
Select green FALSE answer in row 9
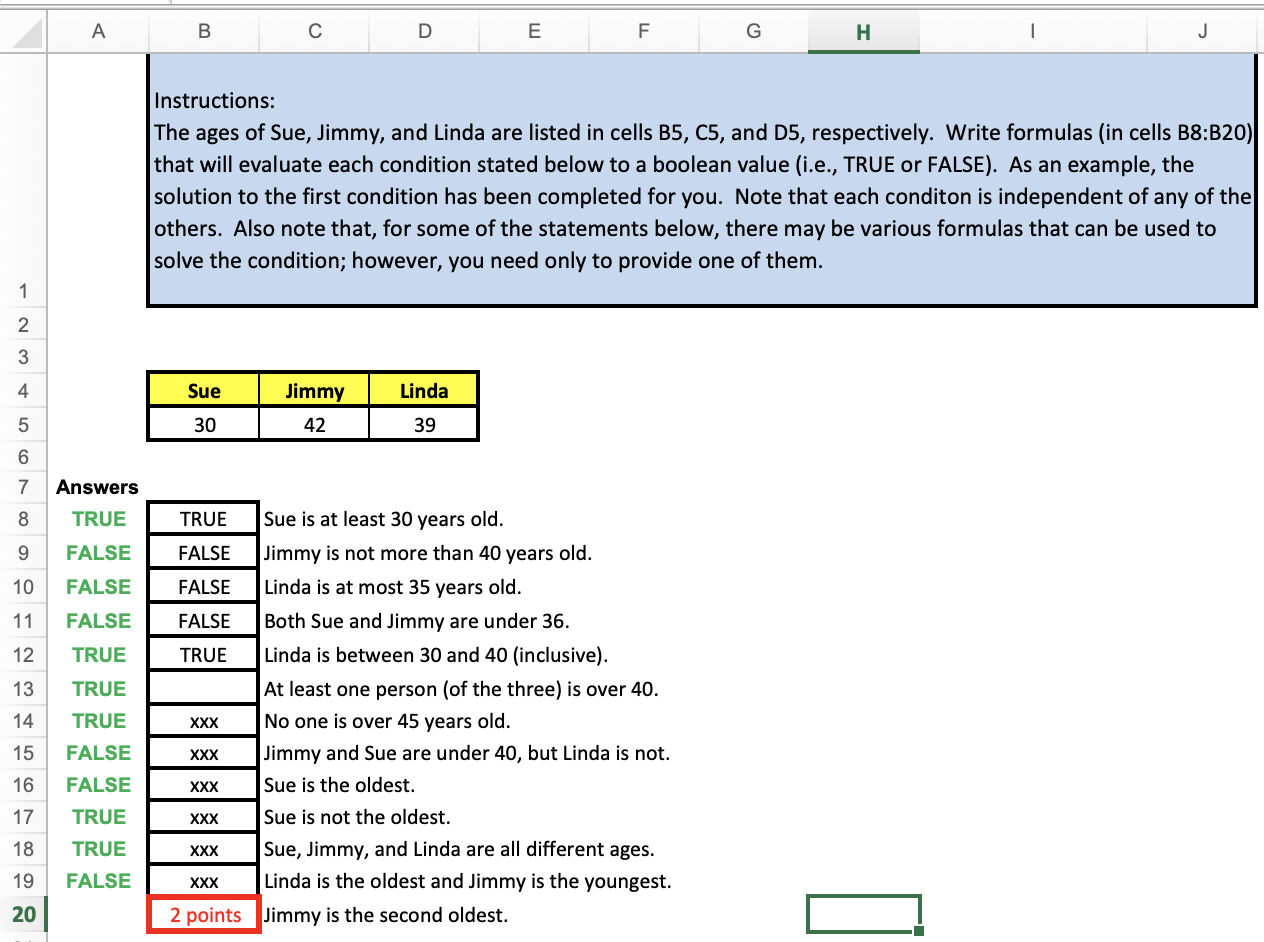pyautogui.click(x=99, y=553)
